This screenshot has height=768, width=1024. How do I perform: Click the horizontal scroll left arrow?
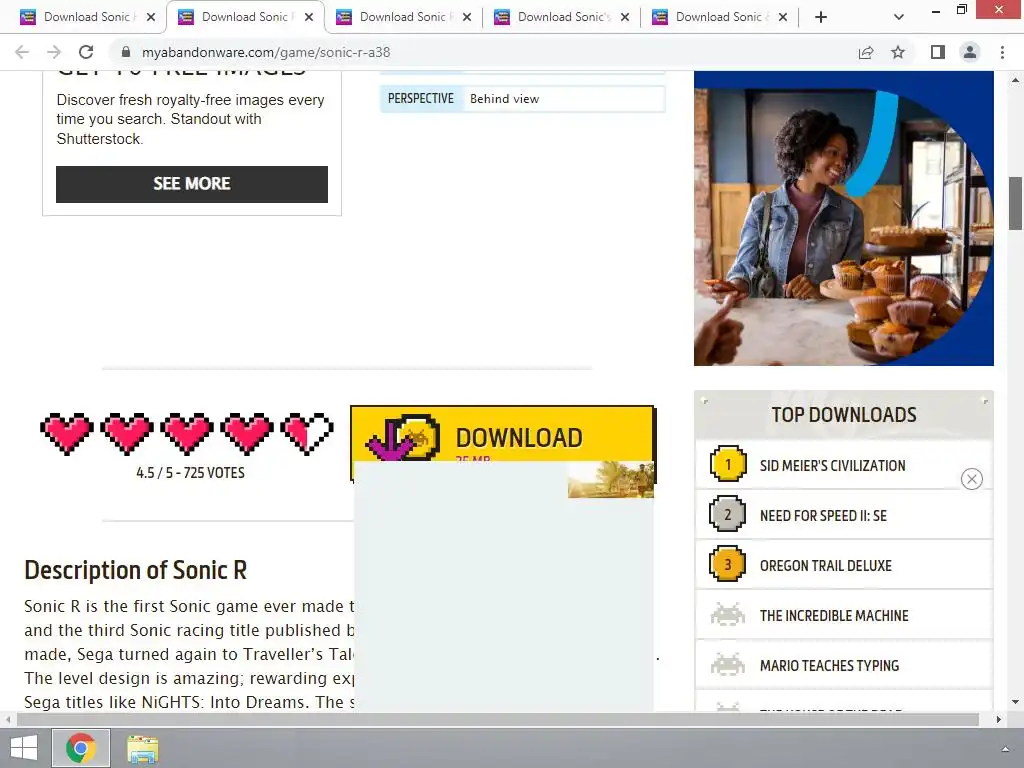pyautogui.click(x=7, y=719)
